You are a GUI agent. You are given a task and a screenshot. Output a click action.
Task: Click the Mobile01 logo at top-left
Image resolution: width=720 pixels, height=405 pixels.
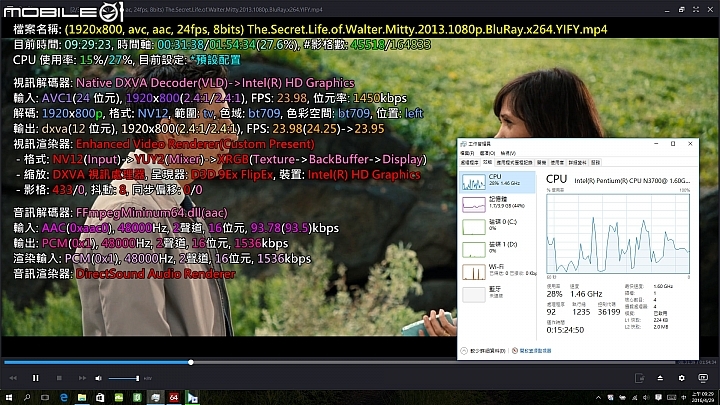(x=63, y=11)
